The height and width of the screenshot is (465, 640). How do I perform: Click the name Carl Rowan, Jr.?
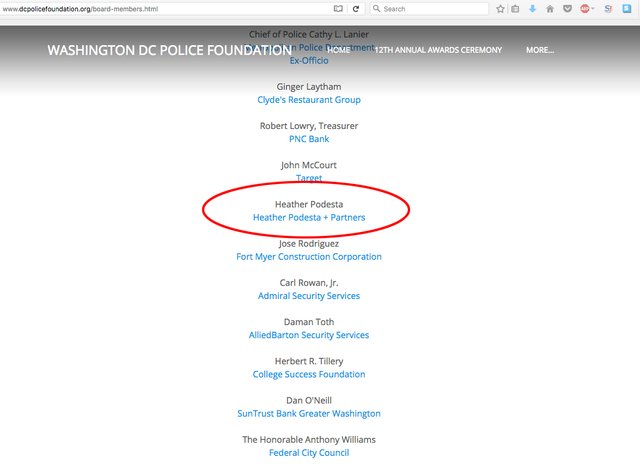click(x=309, y=283)
